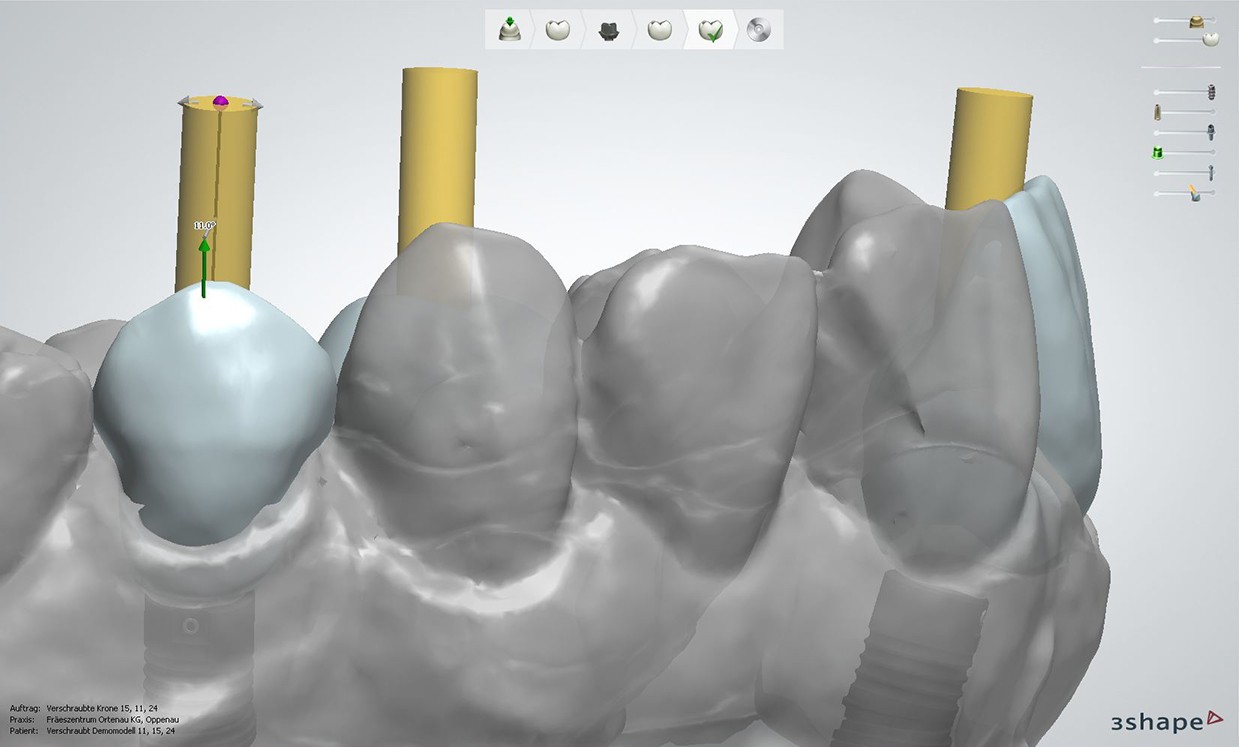Click the beige scan post slider handle
Screen dimensions: 1239x747
pos(1158,112)
